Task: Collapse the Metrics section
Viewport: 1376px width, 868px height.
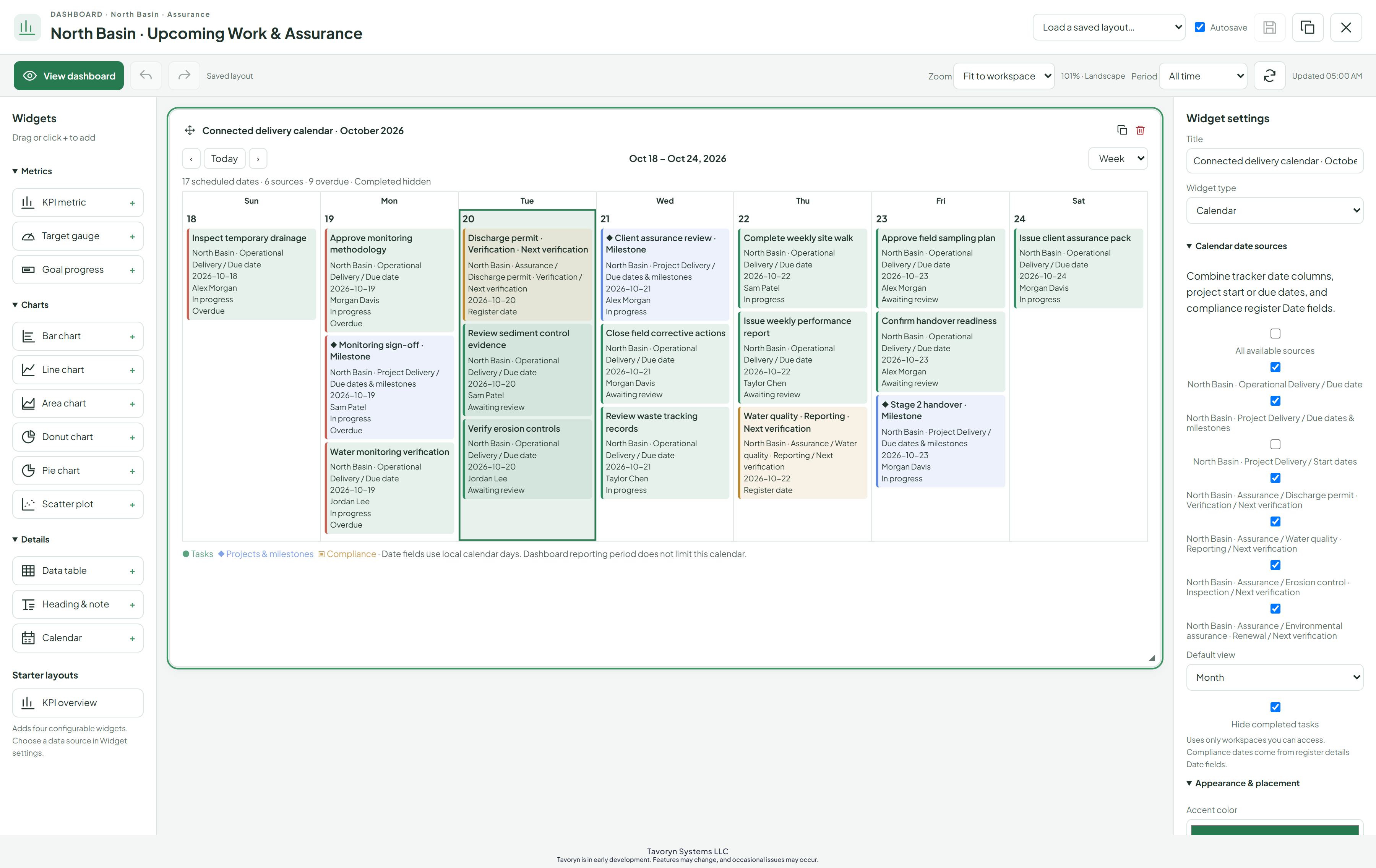Action: coord(32,171)
